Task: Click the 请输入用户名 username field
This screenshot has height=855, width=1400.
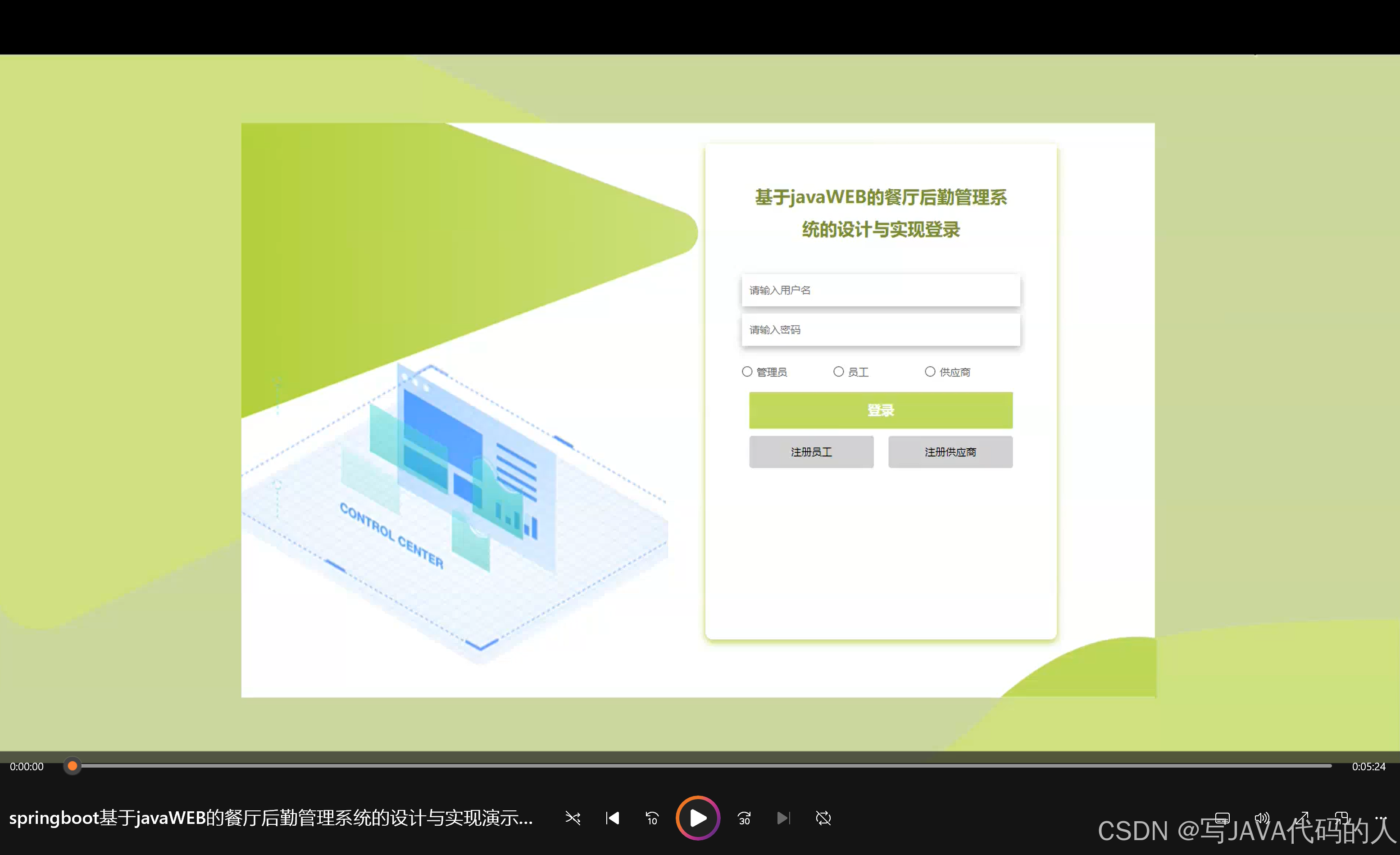Action: [x=880, y=290]
